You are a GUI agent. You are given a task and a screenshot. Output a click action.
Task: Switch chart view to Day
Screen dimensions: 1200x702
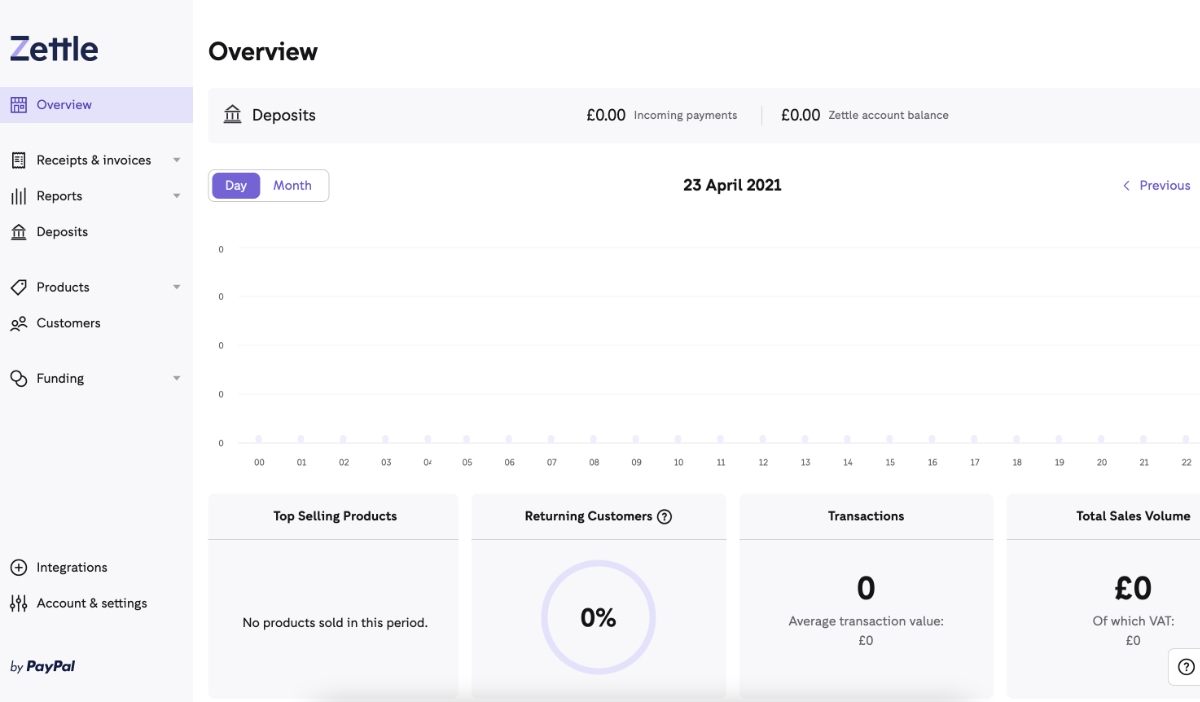coord(236,185)
